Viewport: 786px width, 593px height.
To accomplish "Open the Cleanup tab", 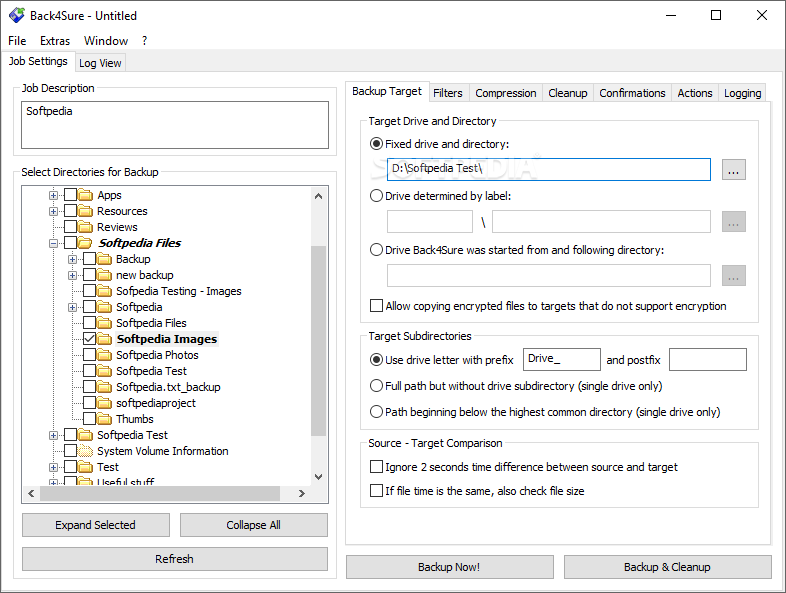I will [567, 93].
